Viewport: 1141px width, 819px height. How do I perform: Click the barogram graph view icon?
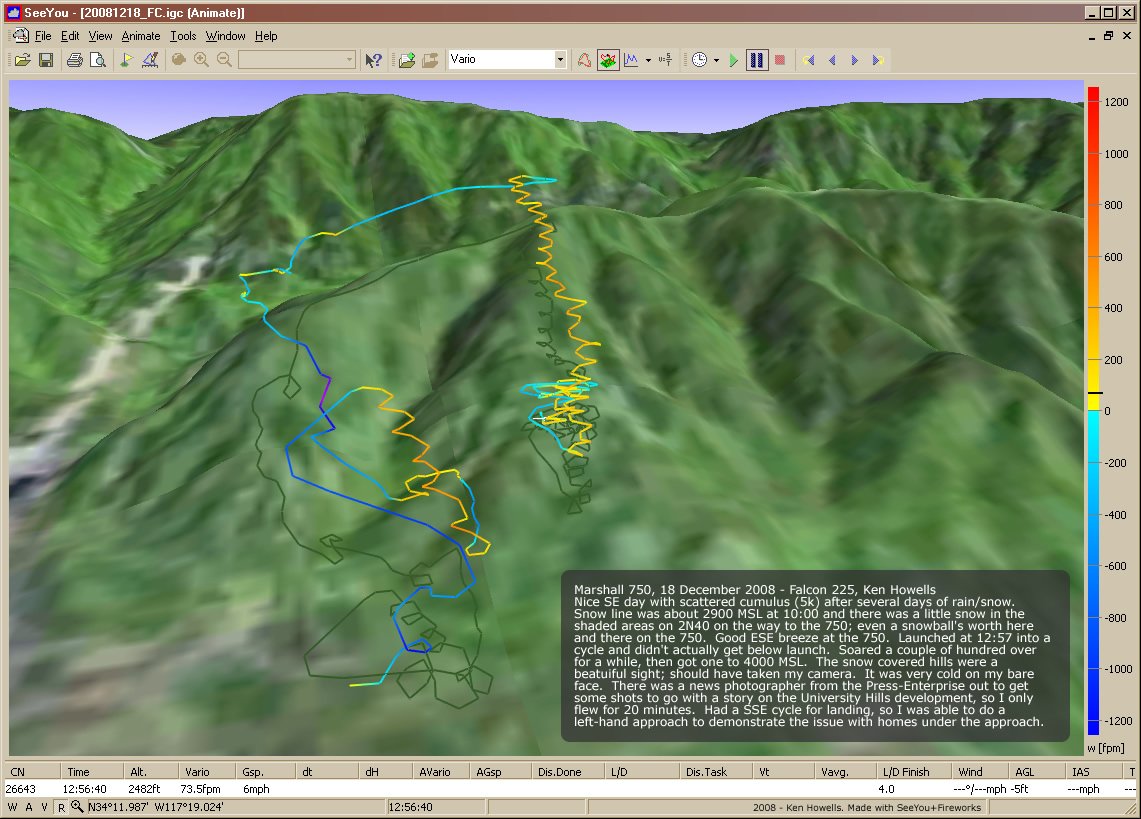click(631, 60)
